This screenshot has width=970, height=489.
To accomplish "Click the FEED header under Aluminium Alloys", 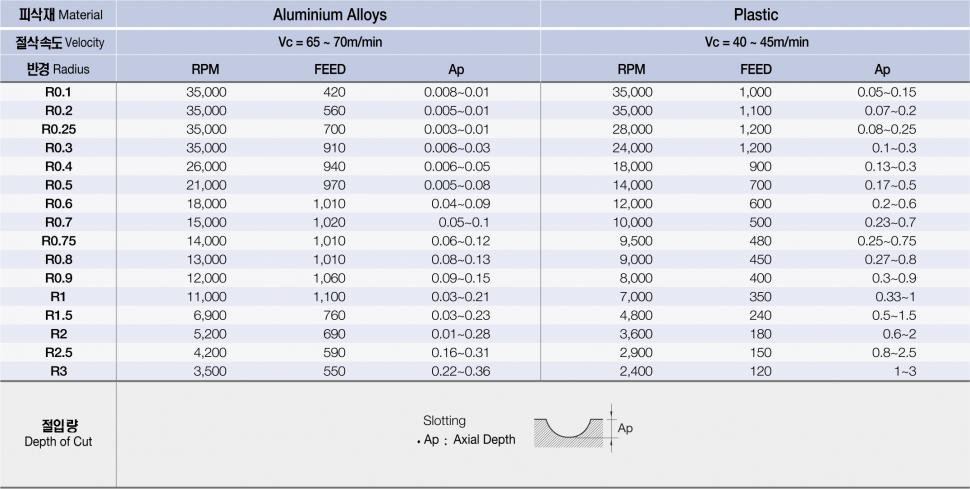I will pyautogui.click(x=330, y=70).
